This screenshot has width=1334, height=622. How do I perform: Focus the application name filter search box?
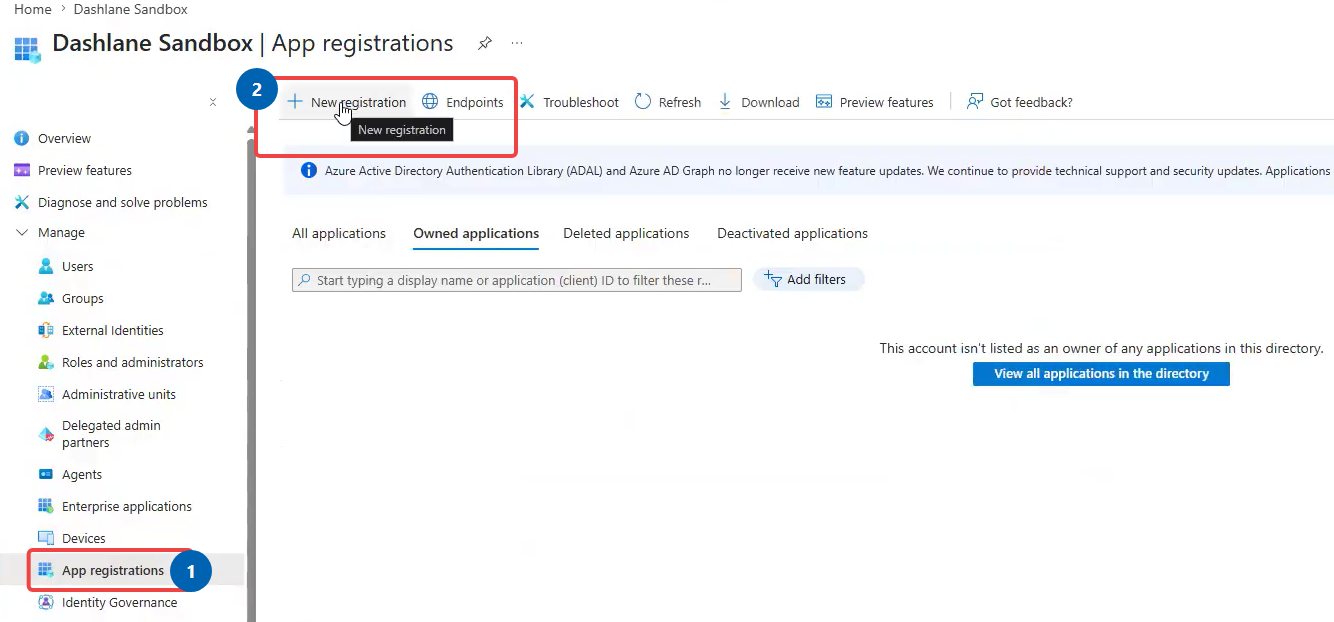[x=517, y=280]
